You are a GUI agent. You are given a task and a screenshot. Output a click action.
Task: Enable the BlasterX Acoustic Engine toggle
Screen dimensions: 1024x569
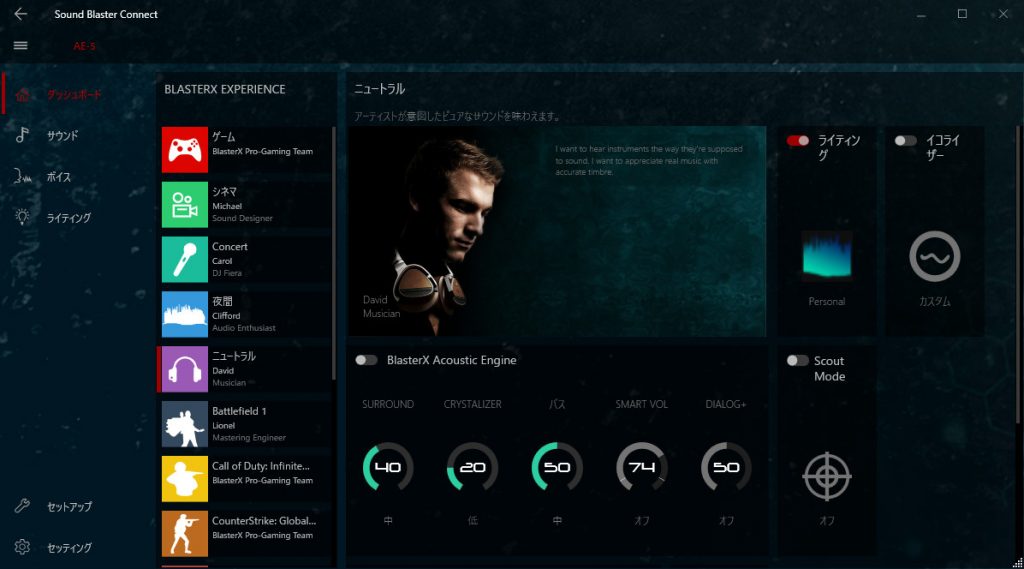[x=366, y=360]
